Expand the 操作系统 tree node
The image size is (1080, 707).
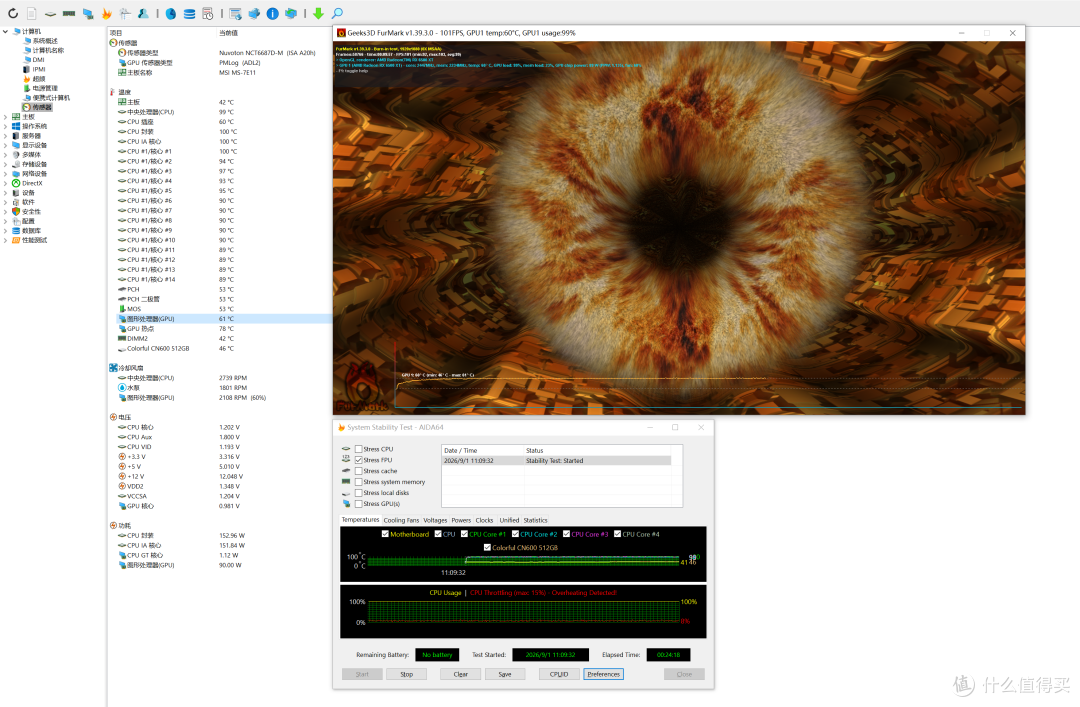6,126
